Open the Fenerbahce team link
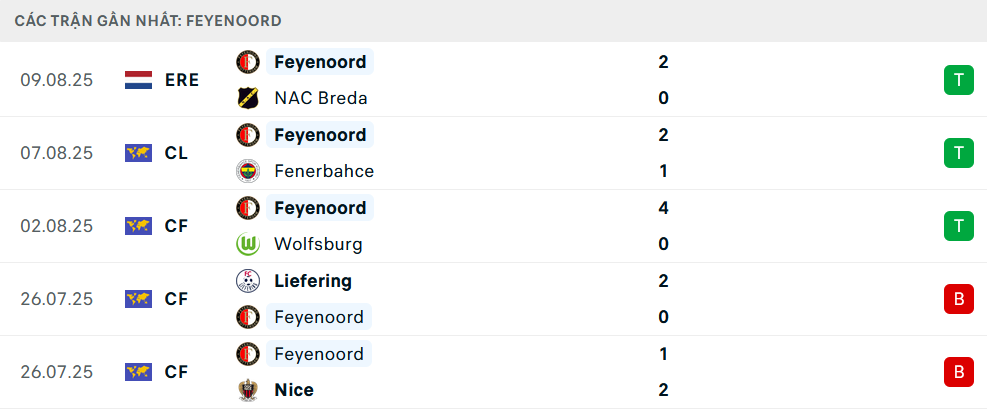This screenshot has width=987, height=410. 323,171
